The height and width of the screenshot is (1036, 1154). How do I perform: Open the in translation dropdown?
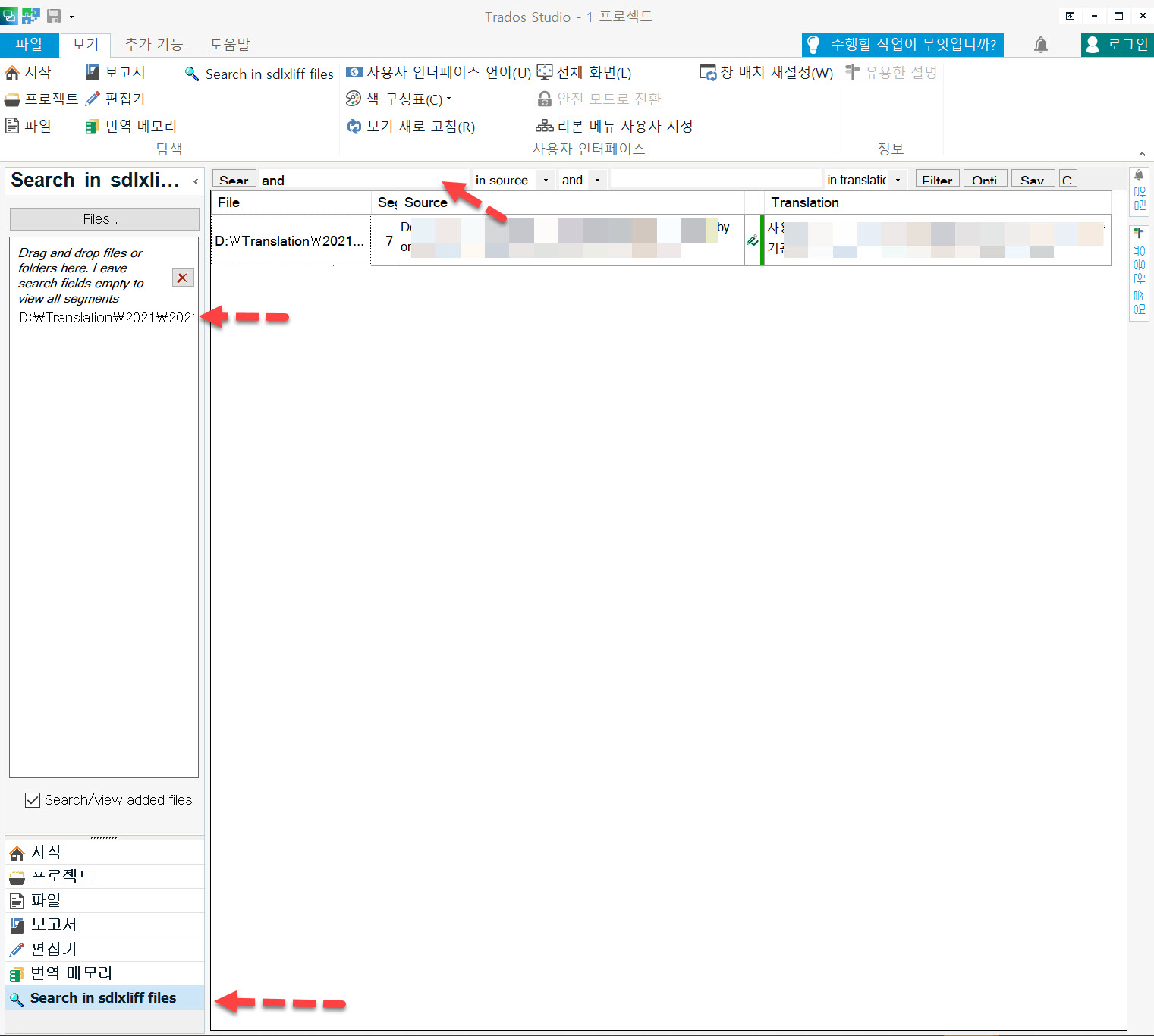tap(898, 180)
